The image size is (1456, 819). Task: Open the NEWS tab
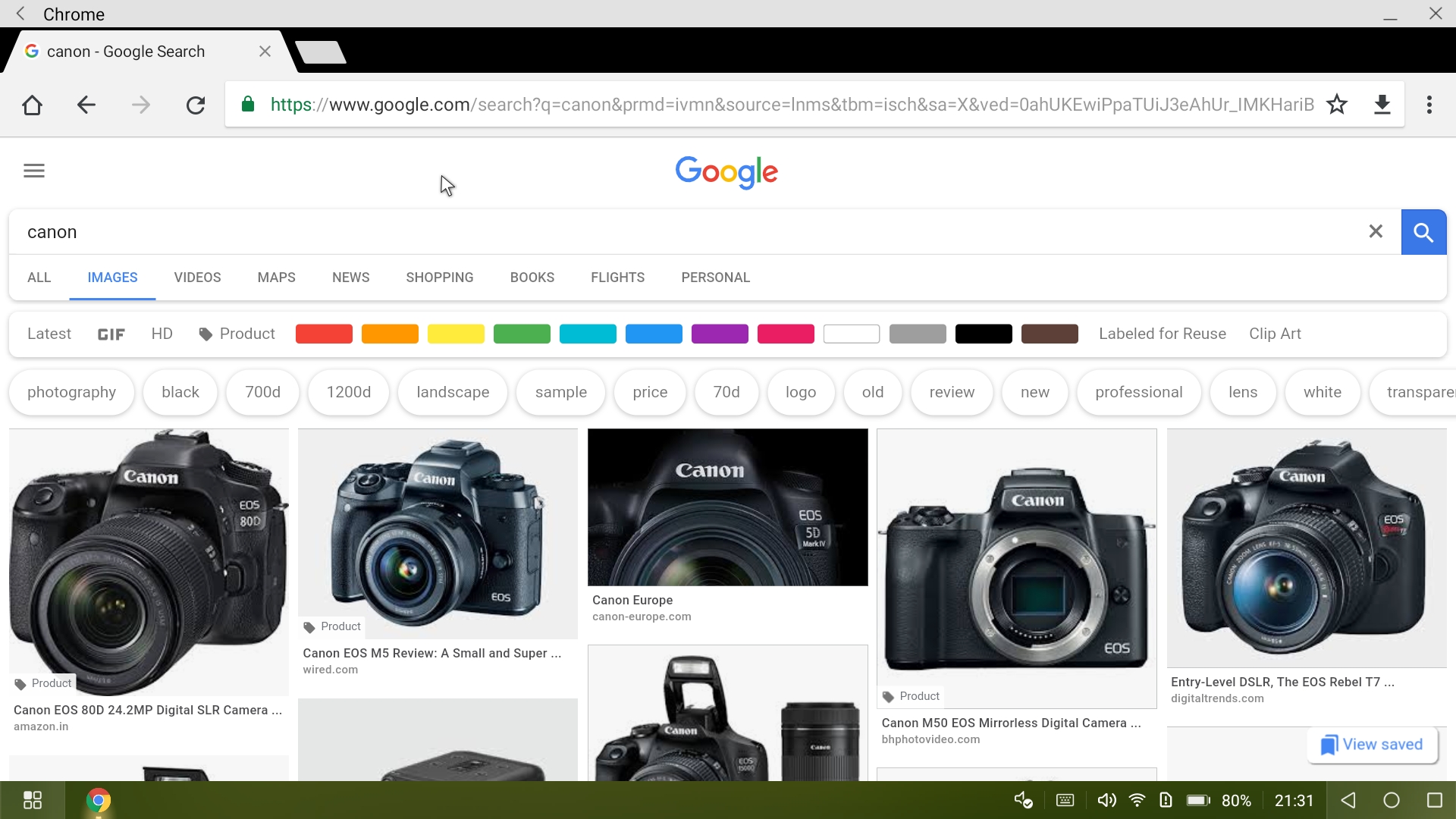350,278
